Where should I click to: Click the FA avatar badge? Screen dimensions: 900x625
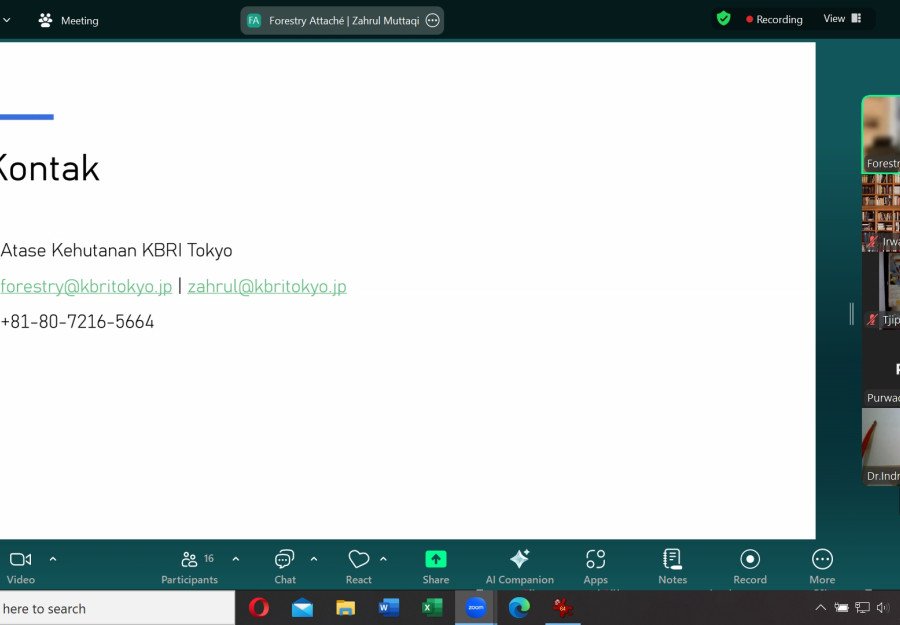[254, 21]
